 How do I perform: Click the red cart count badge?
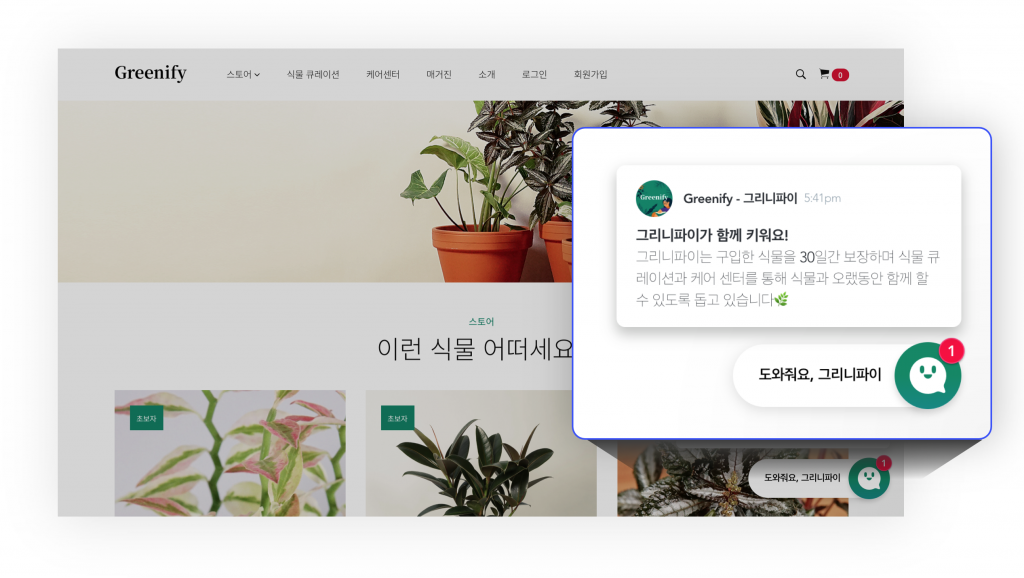[840, 75]
